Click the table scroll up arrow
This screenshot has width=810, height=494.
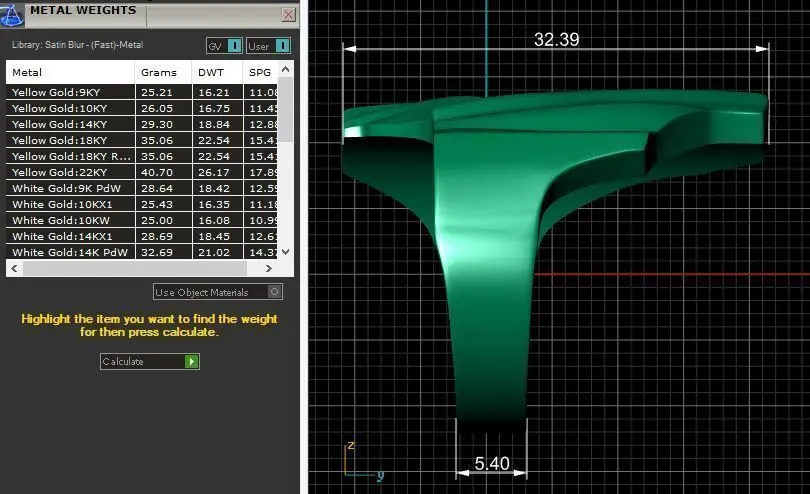click(x=286, y=69)
